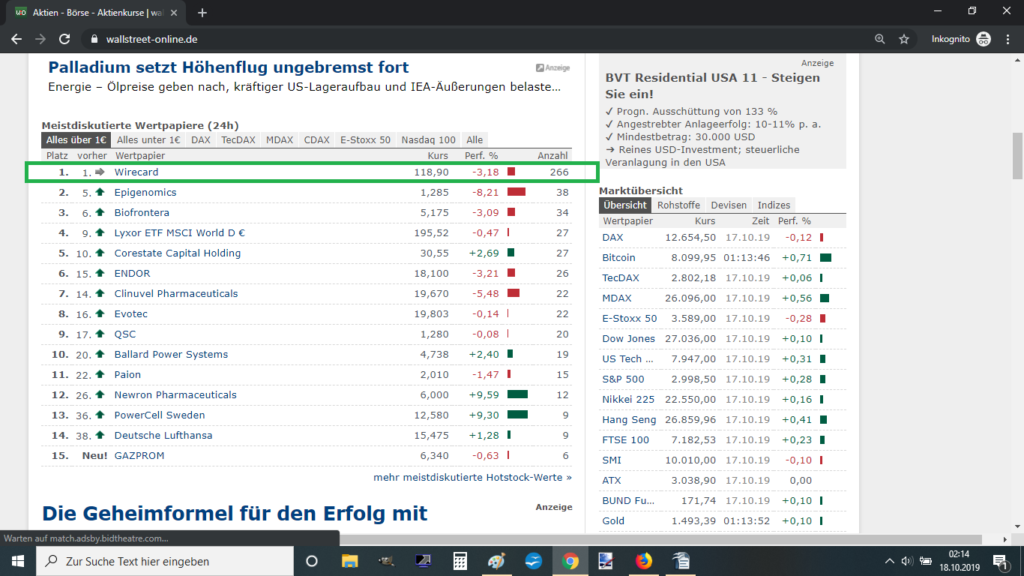This screenshot has width=1024, height=576.
Task: Open File Explorer from taskbar
Action: click(x=349, y=561)
